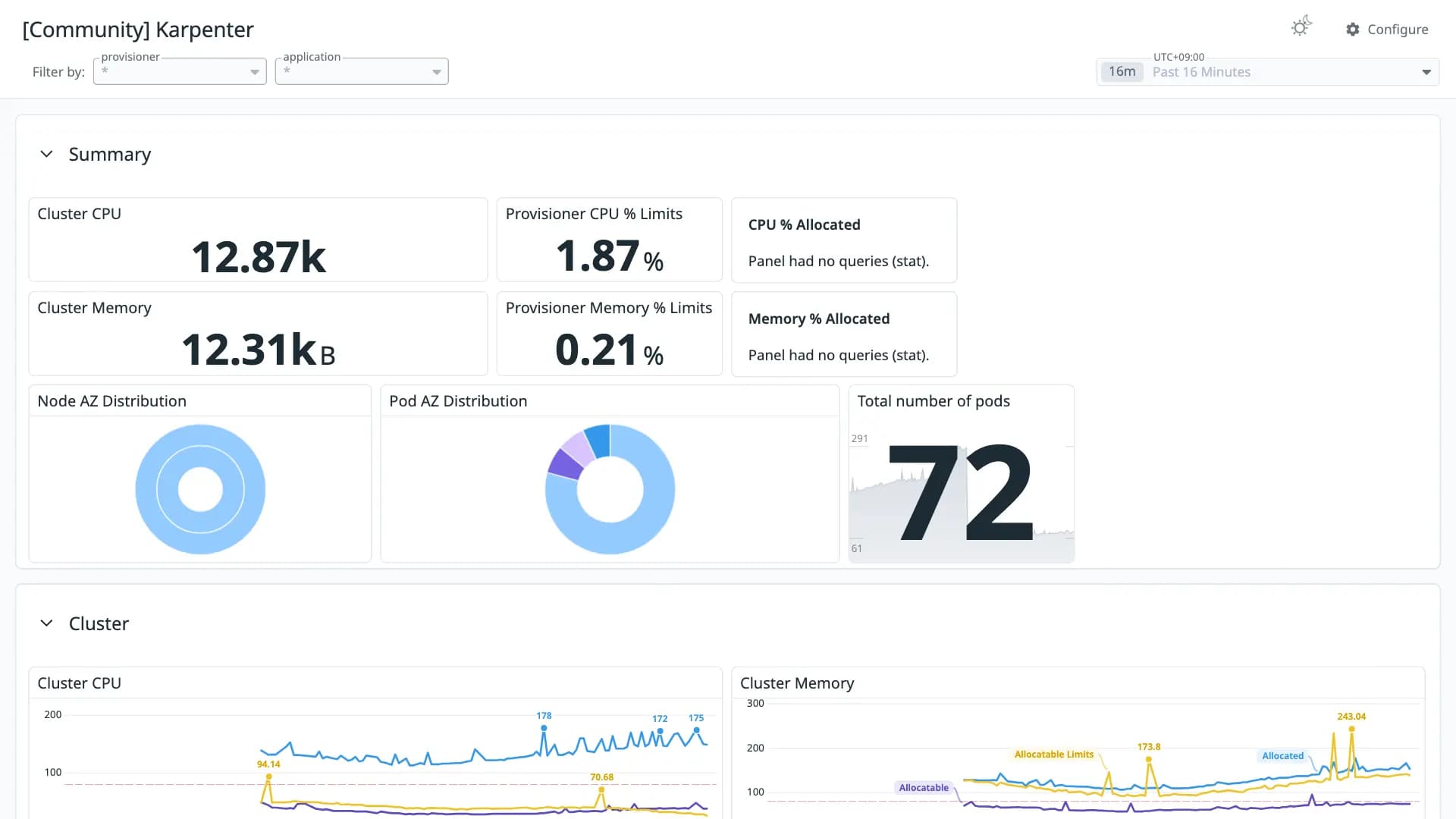This screenshot has width=1456, height=819.
Task: Click the 243.04 peak in Cluster Memory
Action: click(x=1351, y=729)
